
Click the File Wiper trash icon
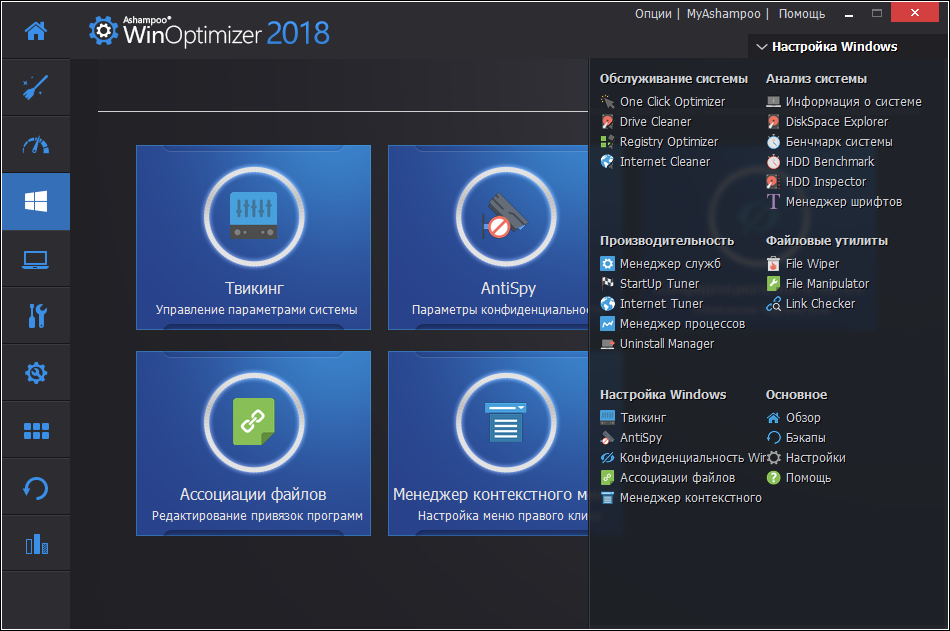[x=773, y=264]
